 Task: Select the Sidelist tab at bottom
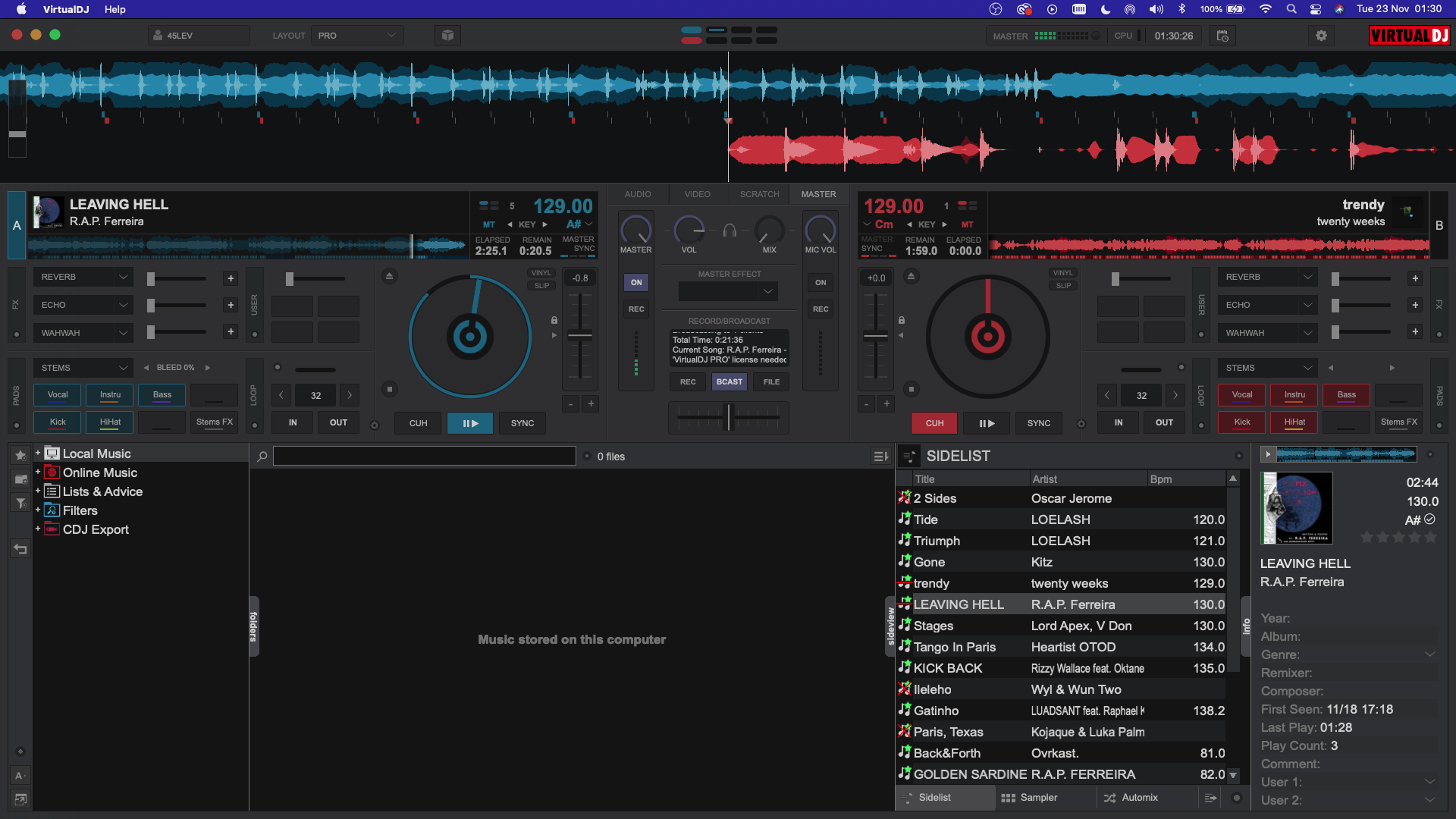coord(946,798)
